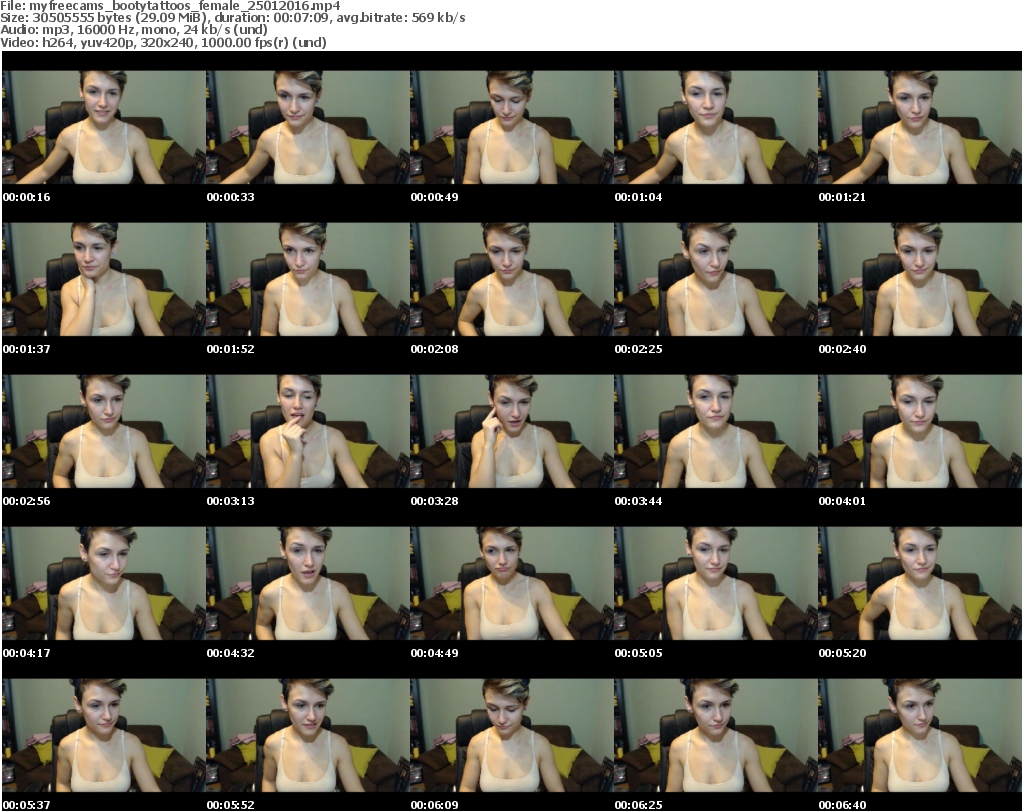This screenshot has width=1024, height=811.
Task: View the frame labeled 00:05:52
Action: click(x=308, y=736)
